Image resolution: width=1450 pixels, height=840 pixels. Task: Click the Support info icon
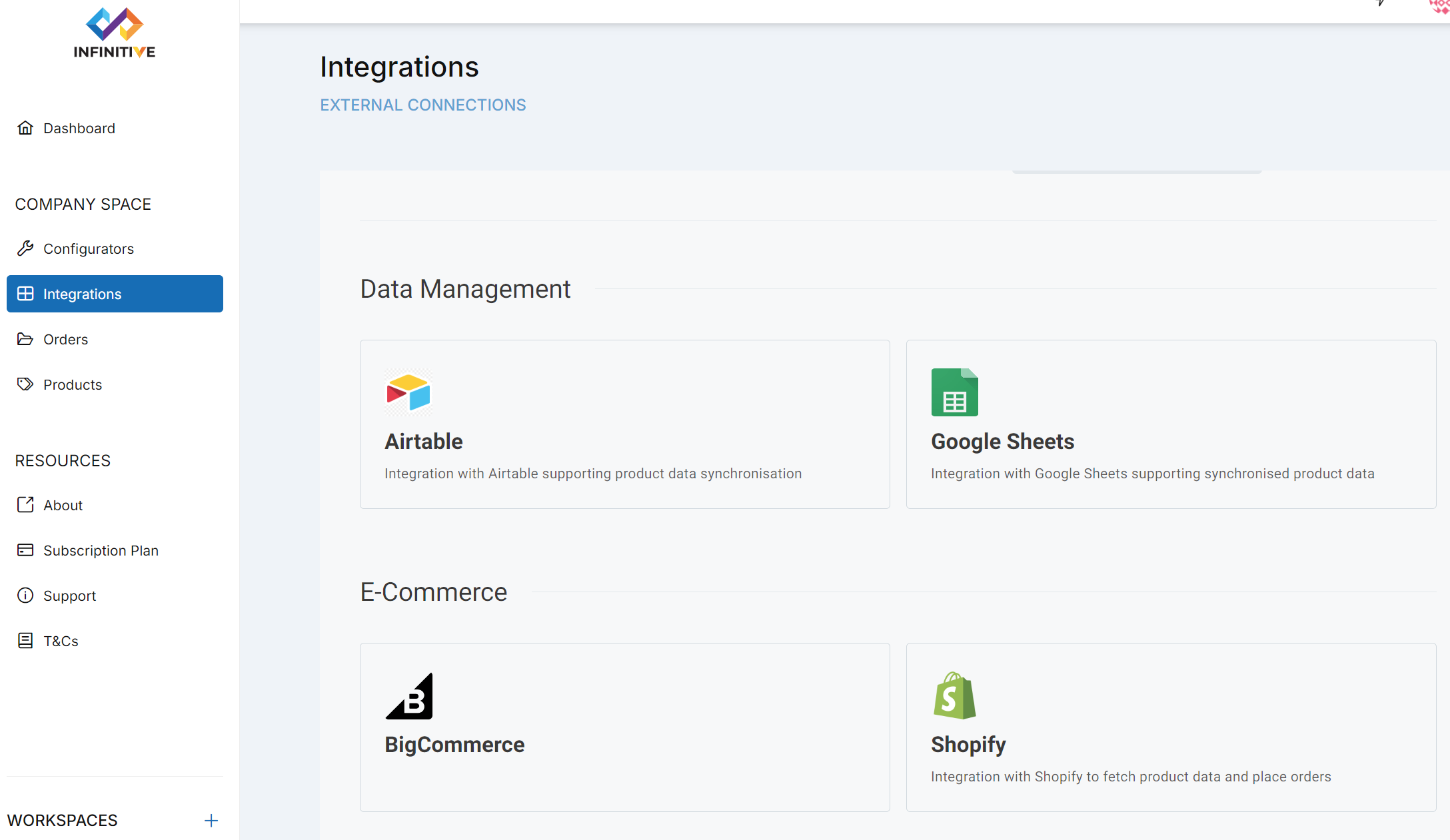pyautogui.click(x=25, y=596)
